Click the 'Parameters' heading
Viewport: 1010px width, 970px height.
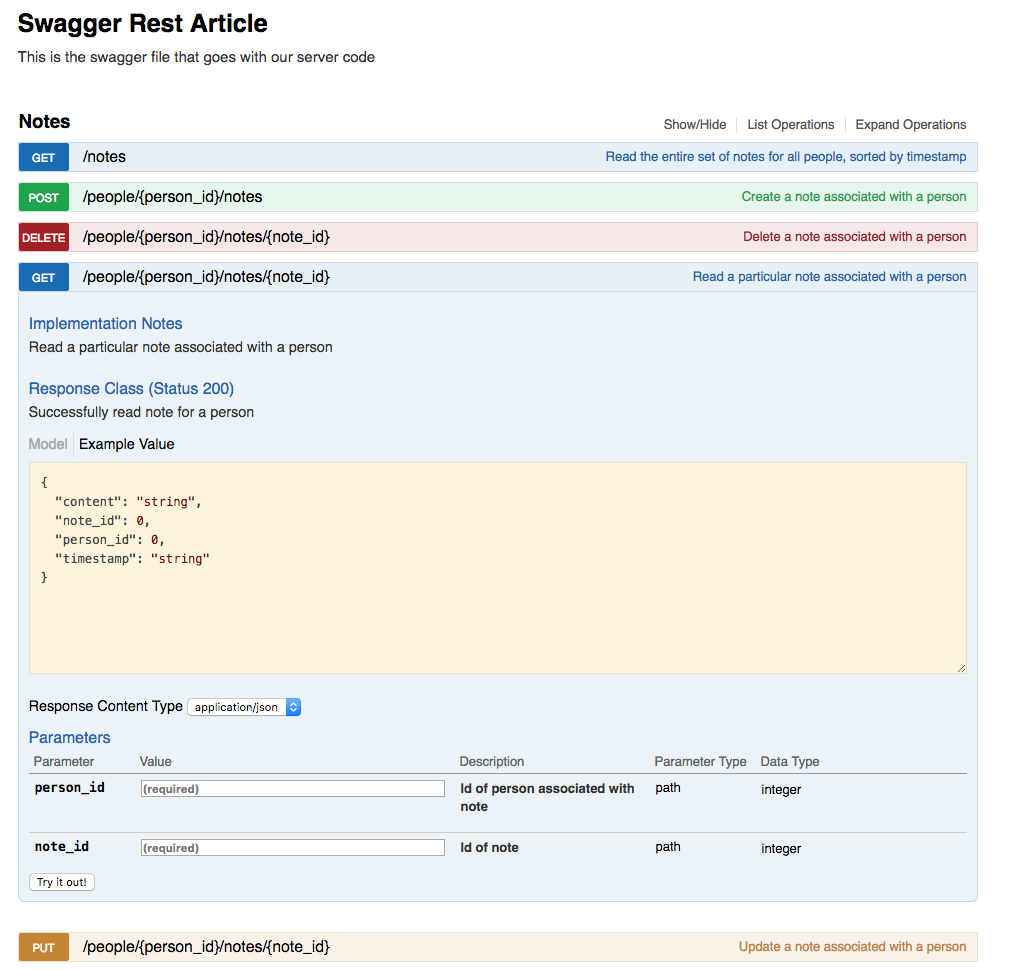pyautogui.click(x=70, y=738)
